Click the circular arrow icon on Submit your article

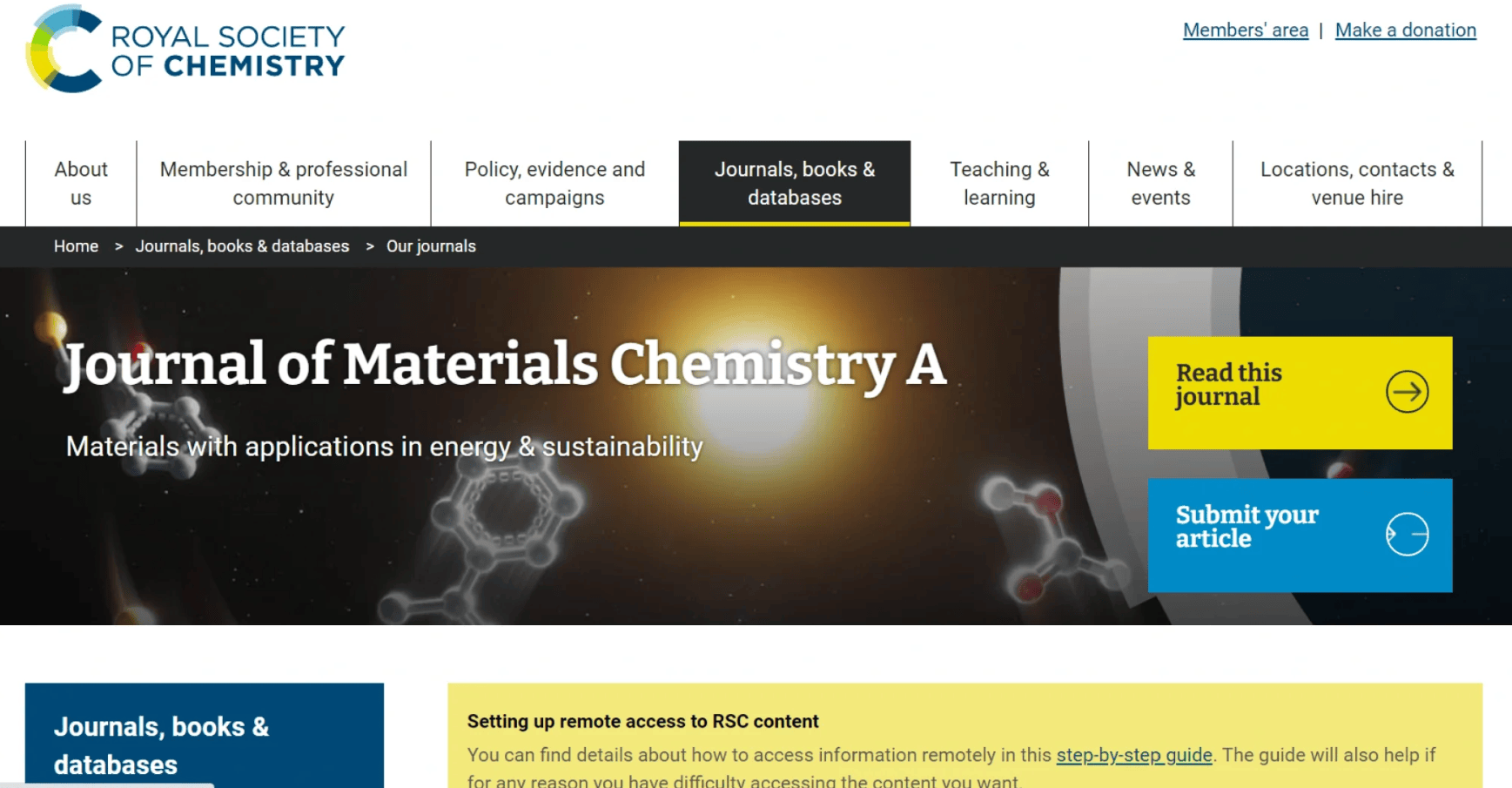[1407, 534]
